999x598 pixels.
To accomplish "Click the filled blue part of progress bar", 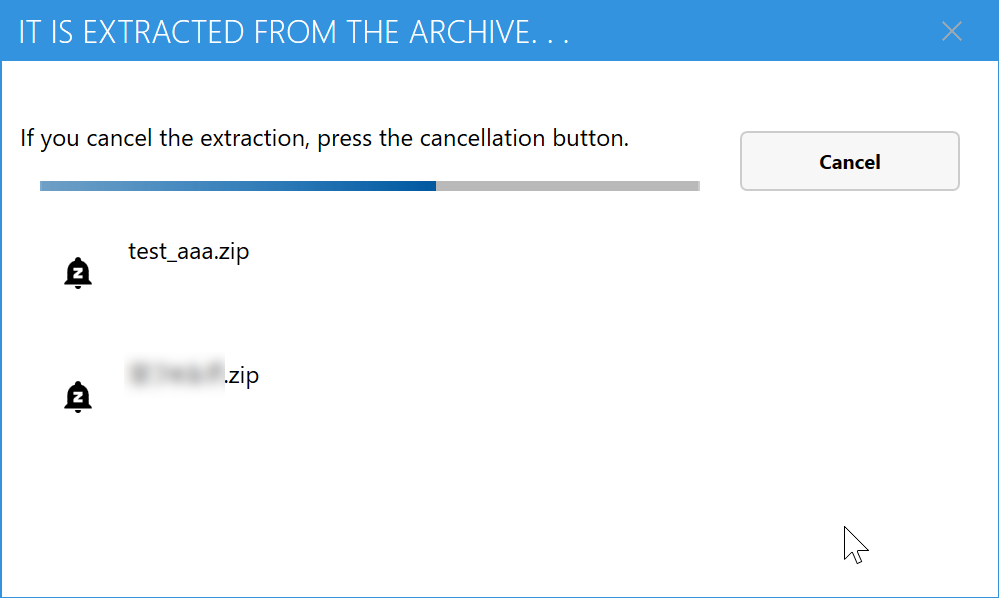I will 238,186.
